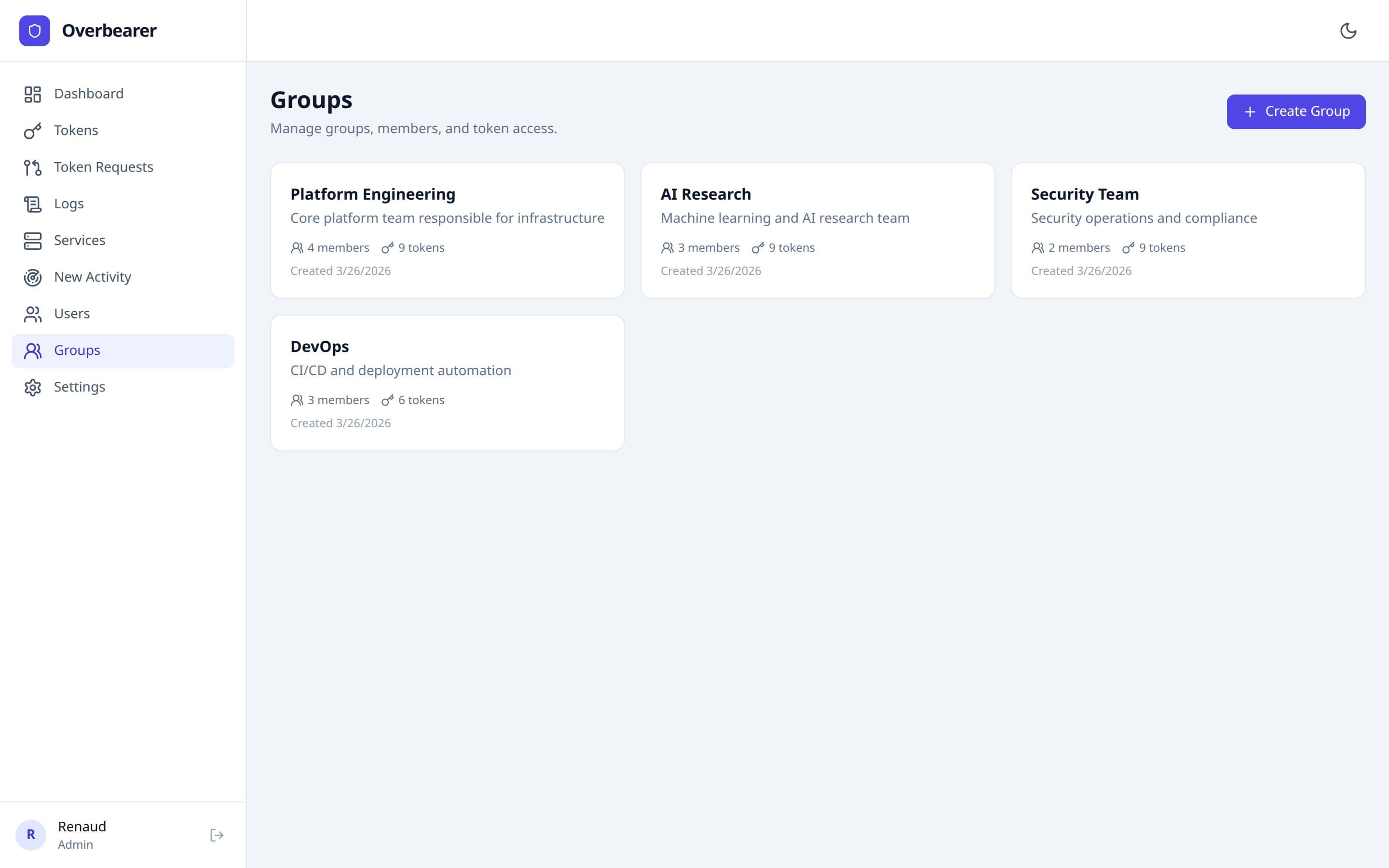Click the members icon on DevOps card

point(297,400)
